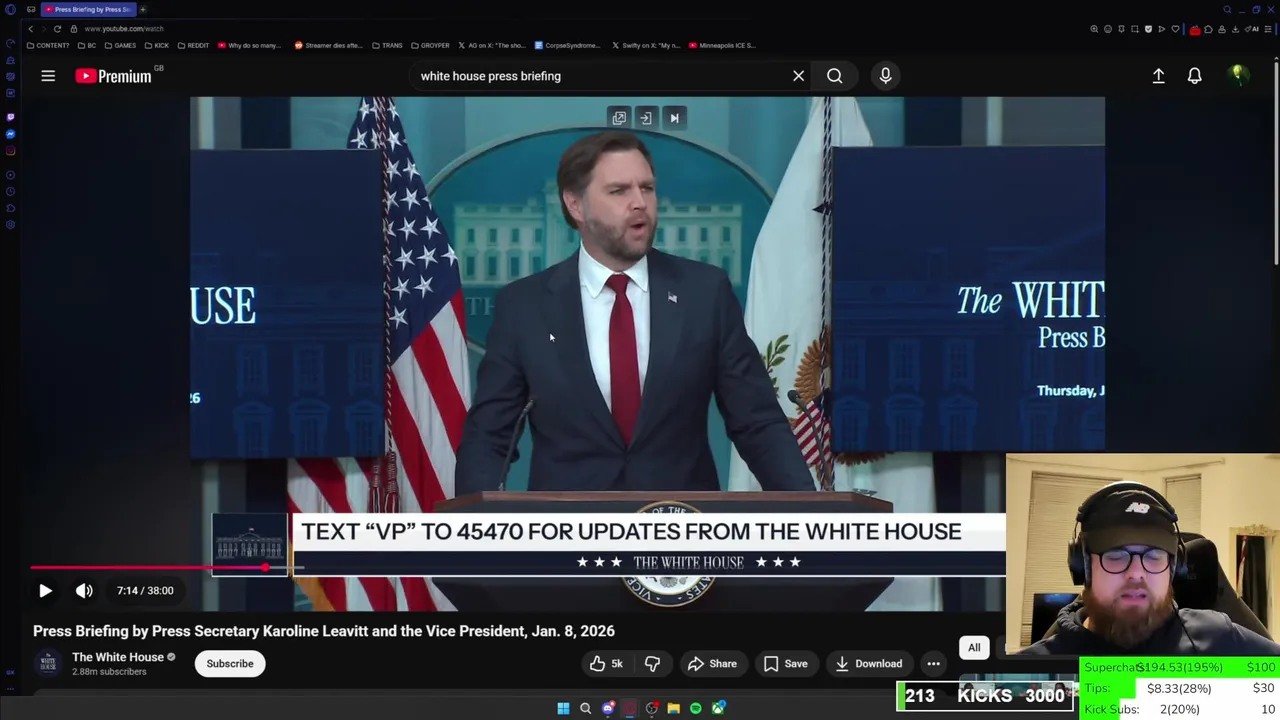This screenshot has height=720, width=1280.
Task: Open Instagram in the browser sidebar
Action: 10,151
